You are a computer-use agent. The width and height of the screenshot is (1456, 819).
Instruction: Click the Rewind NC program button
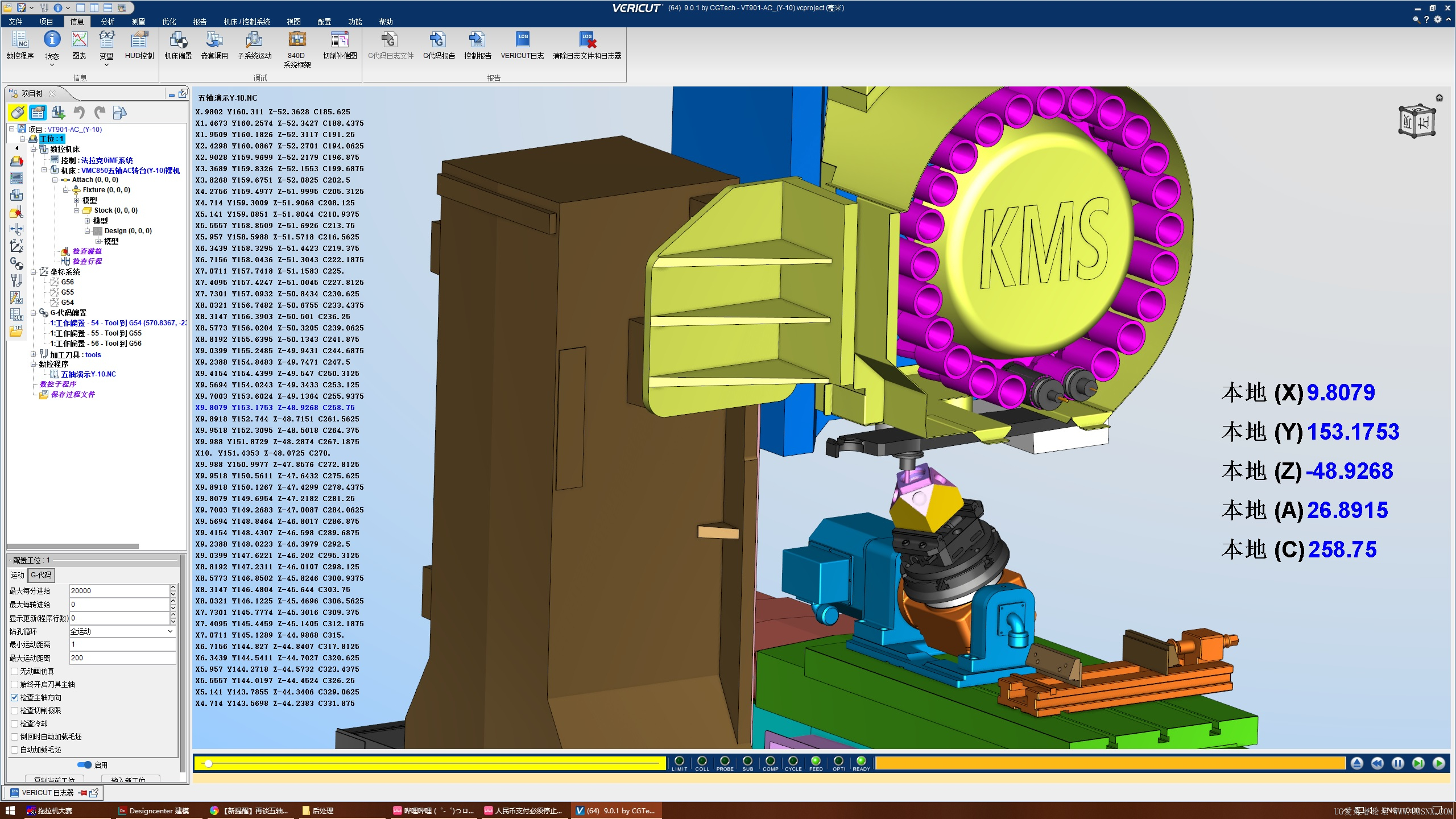(x=1378, y=763)
